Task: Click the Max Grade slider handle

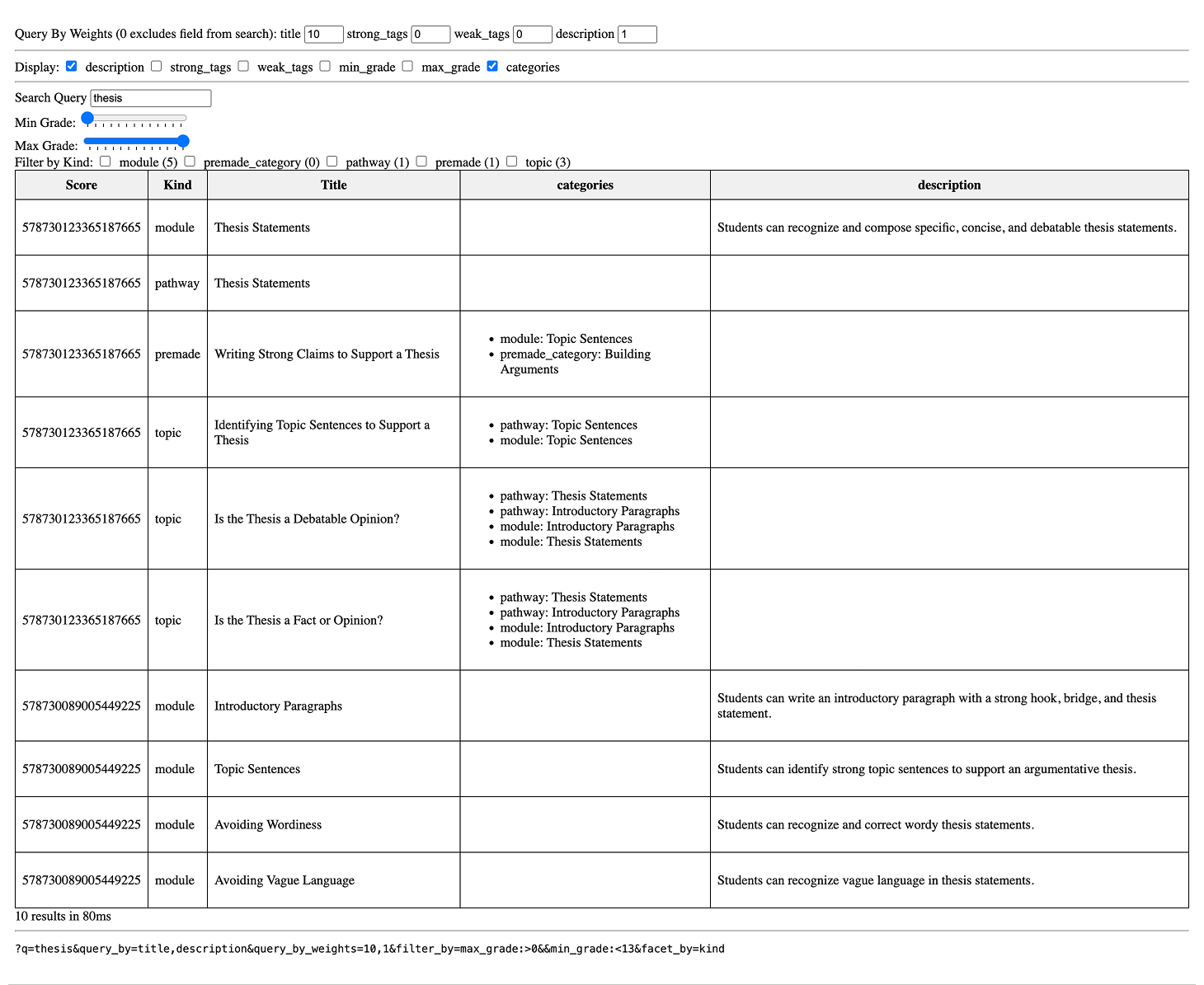Action: [x=183, y=141]
